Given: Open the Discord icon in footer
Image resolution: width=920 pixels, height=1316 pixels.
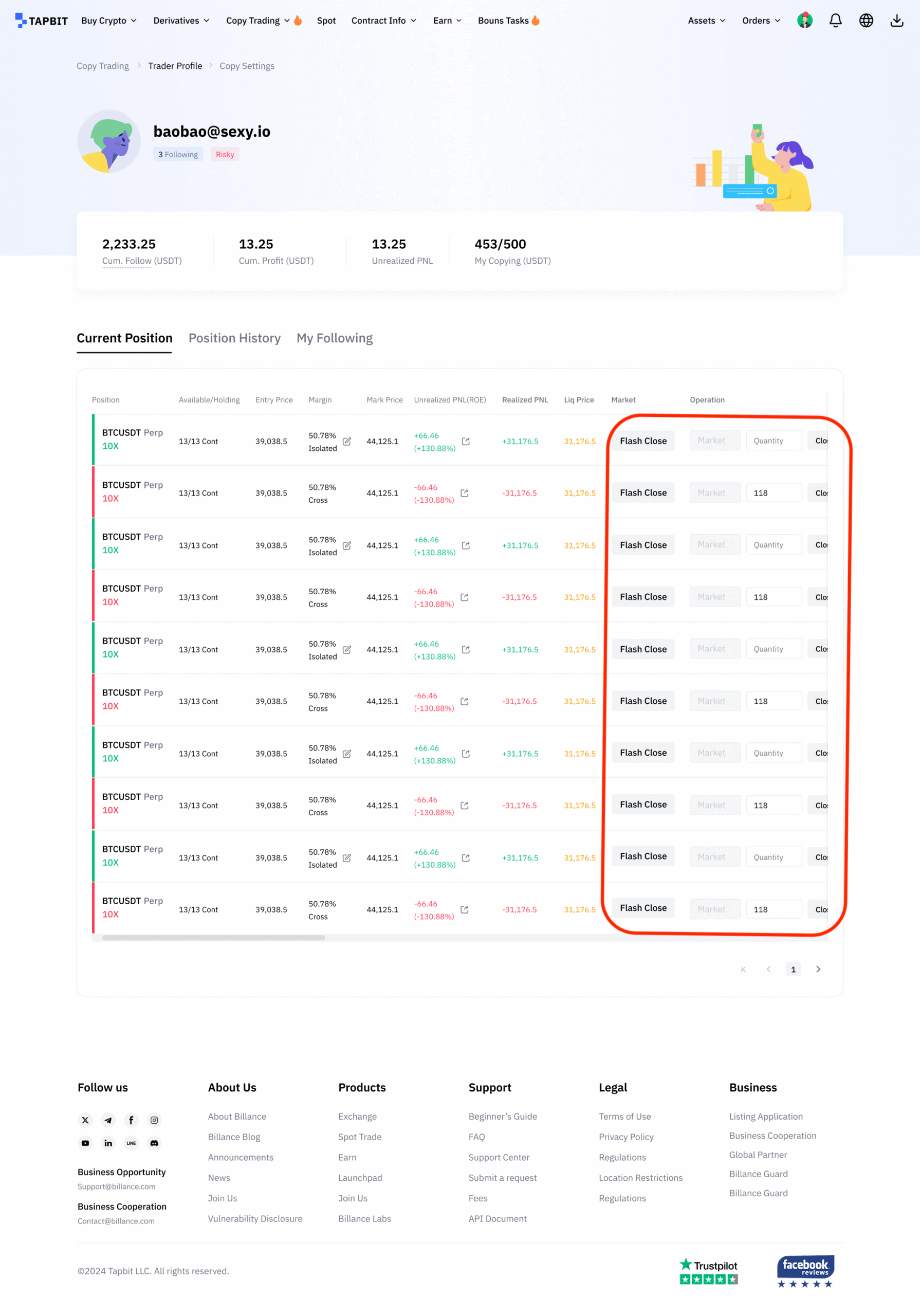Looking at the screenshot, I should coord(154,1142).
